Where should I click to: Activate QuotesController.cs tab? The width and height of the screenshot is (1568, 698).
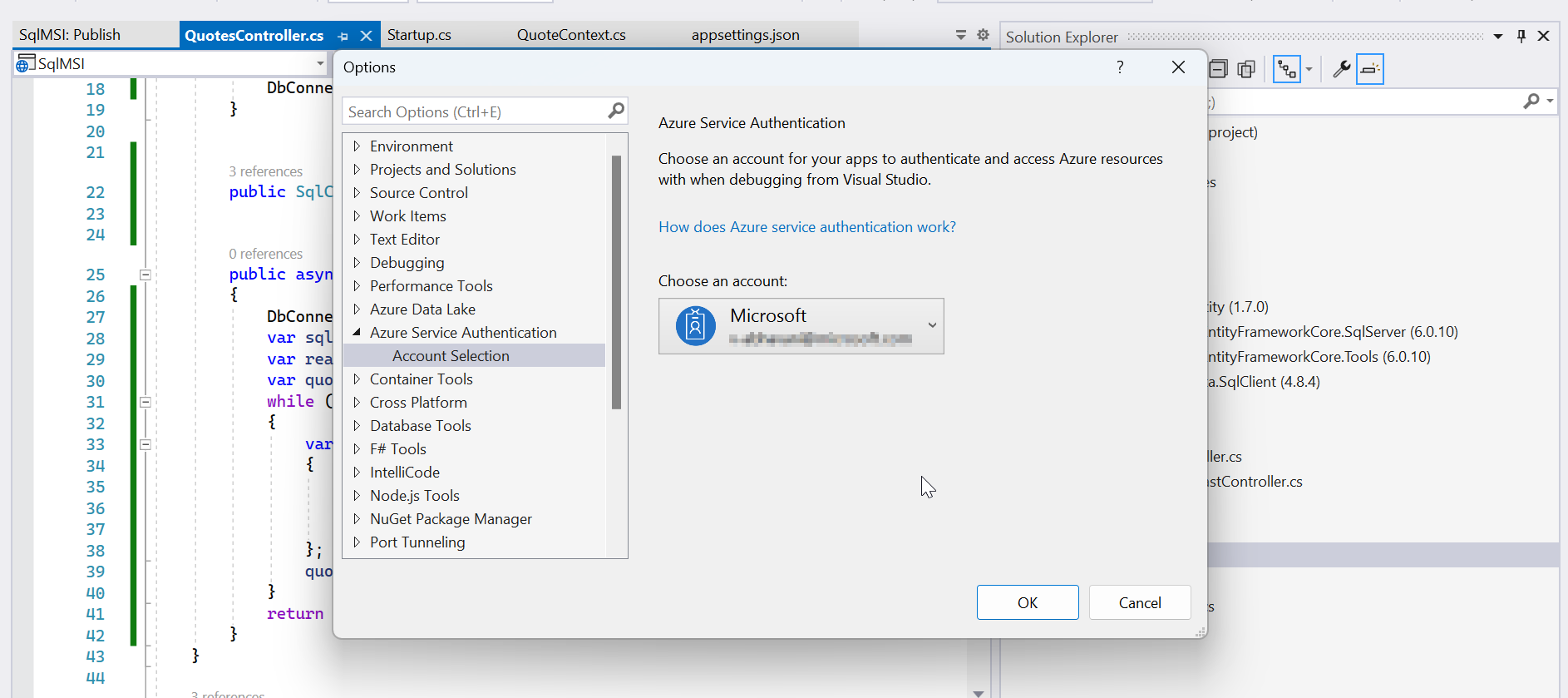click(x=254, y=36)
